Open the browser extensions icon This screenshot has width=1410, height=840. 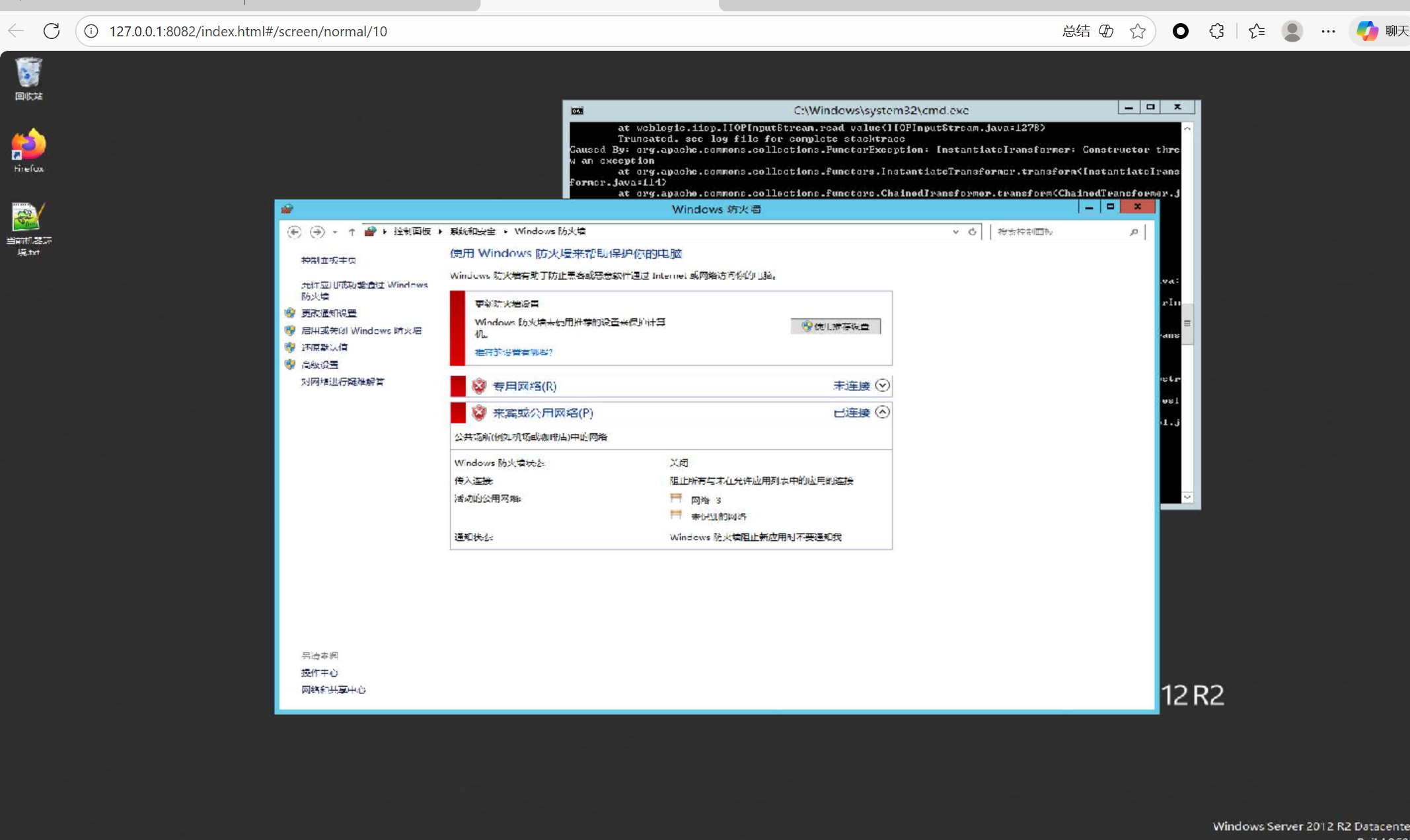click(1216, 31)
